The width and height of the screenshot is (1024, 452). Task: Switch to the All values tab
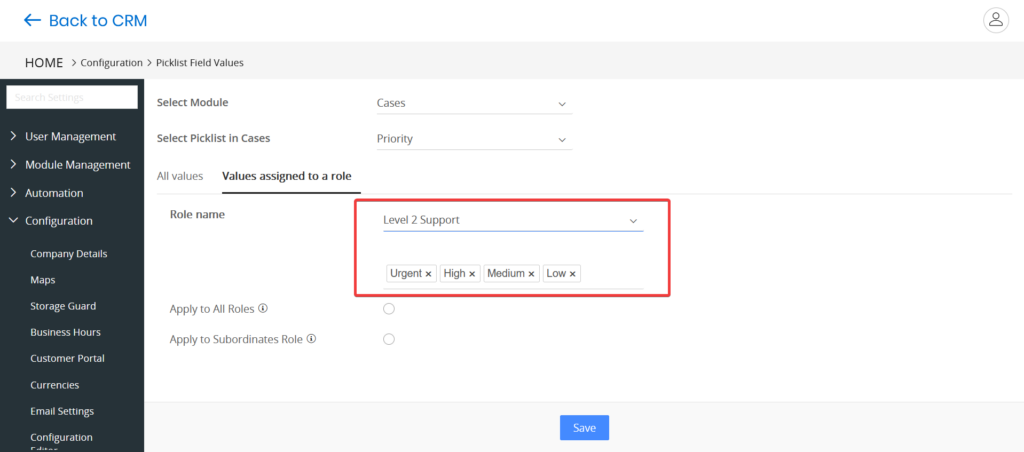tap(180, 176)
